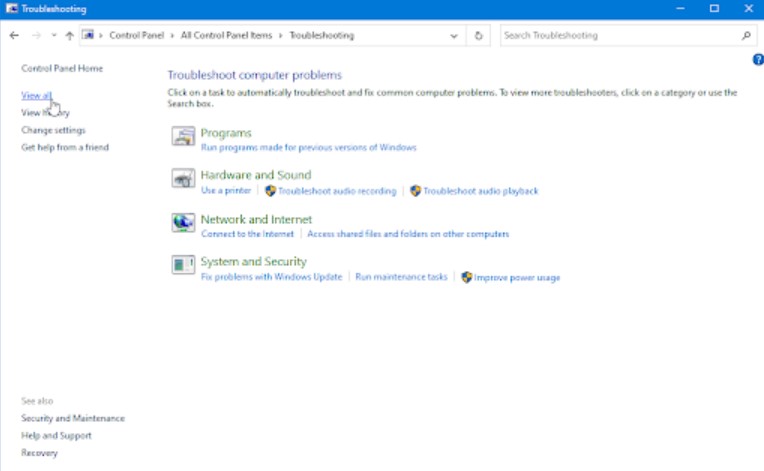
Task: Click the search magnifier icon
Action: tap(746, 35)
